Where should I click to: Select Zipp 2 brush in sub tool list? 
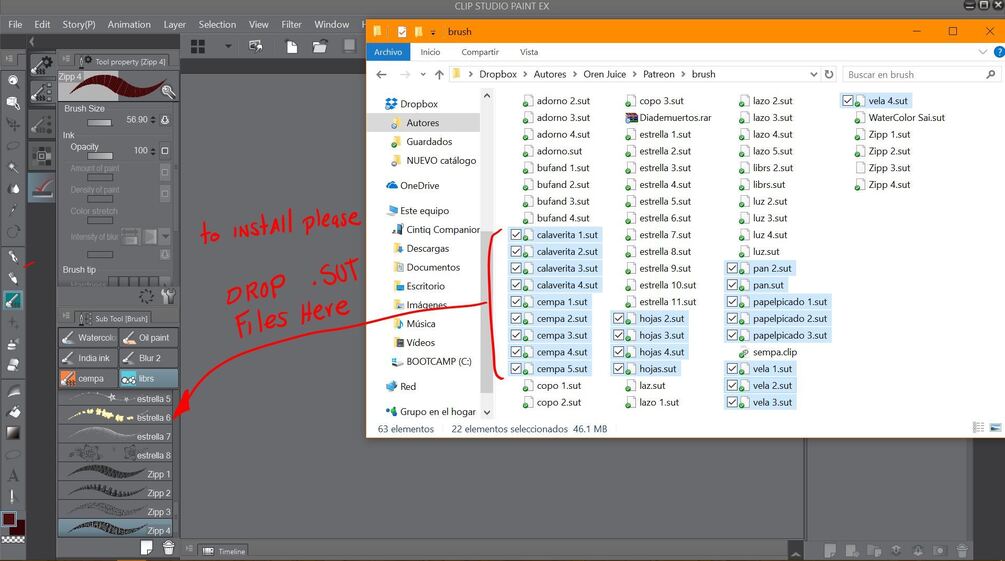tap(115, 492)
